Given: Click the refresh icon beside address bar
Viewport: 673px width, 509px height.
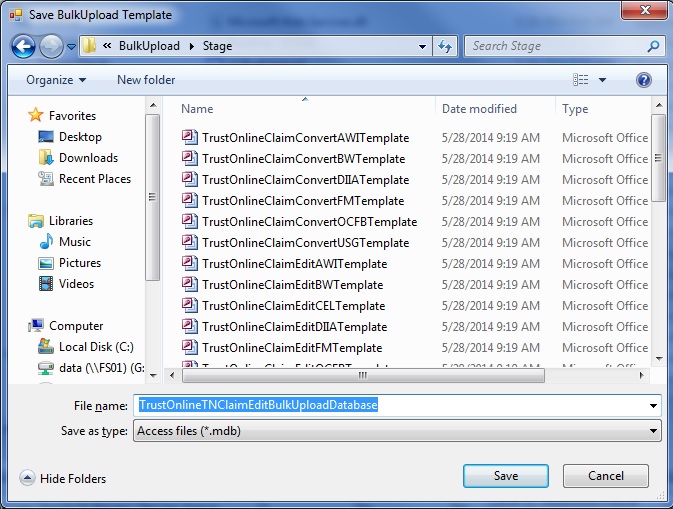Looking at the screenshot, I should (446, 46).
